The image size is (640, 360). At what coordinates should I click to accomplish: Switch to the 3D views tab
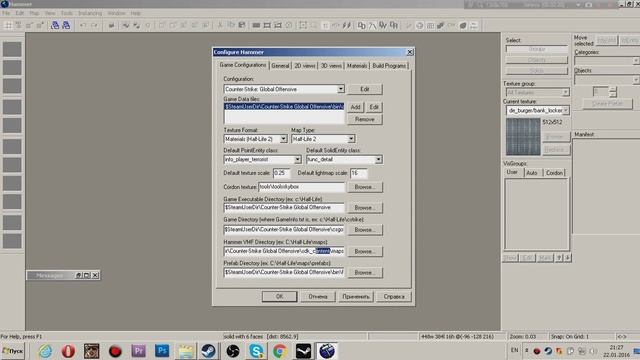point(331,66)
